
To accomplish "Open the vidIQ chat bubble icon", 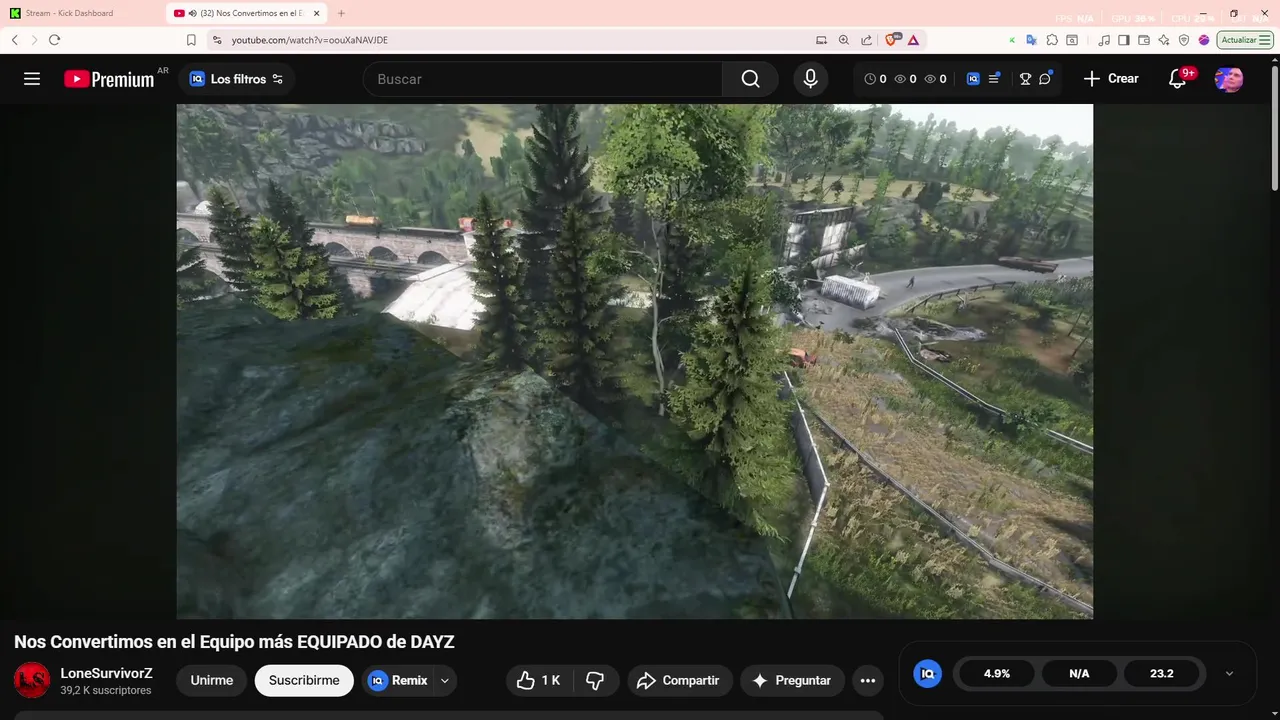I will [x=1045, y=79].
